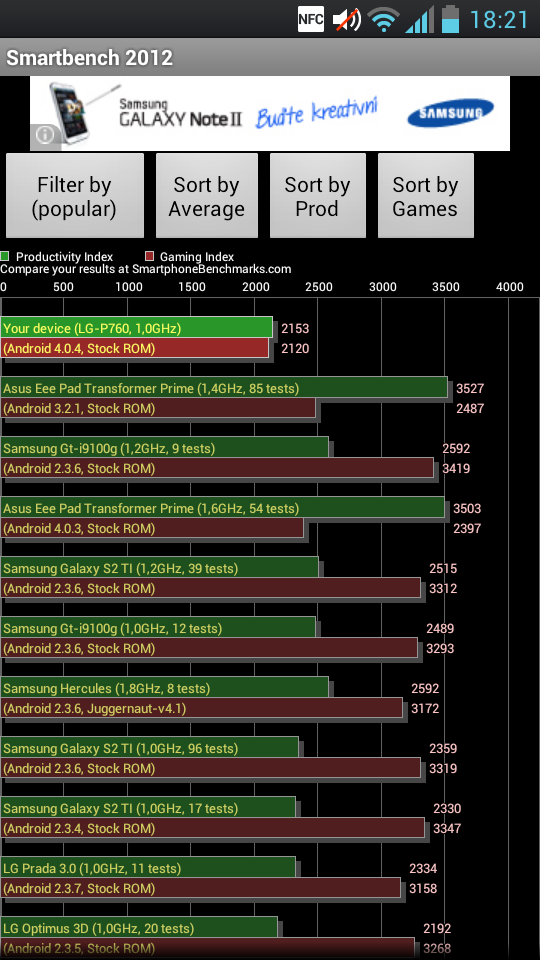The height and width of the screenshot is (960, 540).
Task: Tap the battery level icon
Action: (x=451, y=19)
